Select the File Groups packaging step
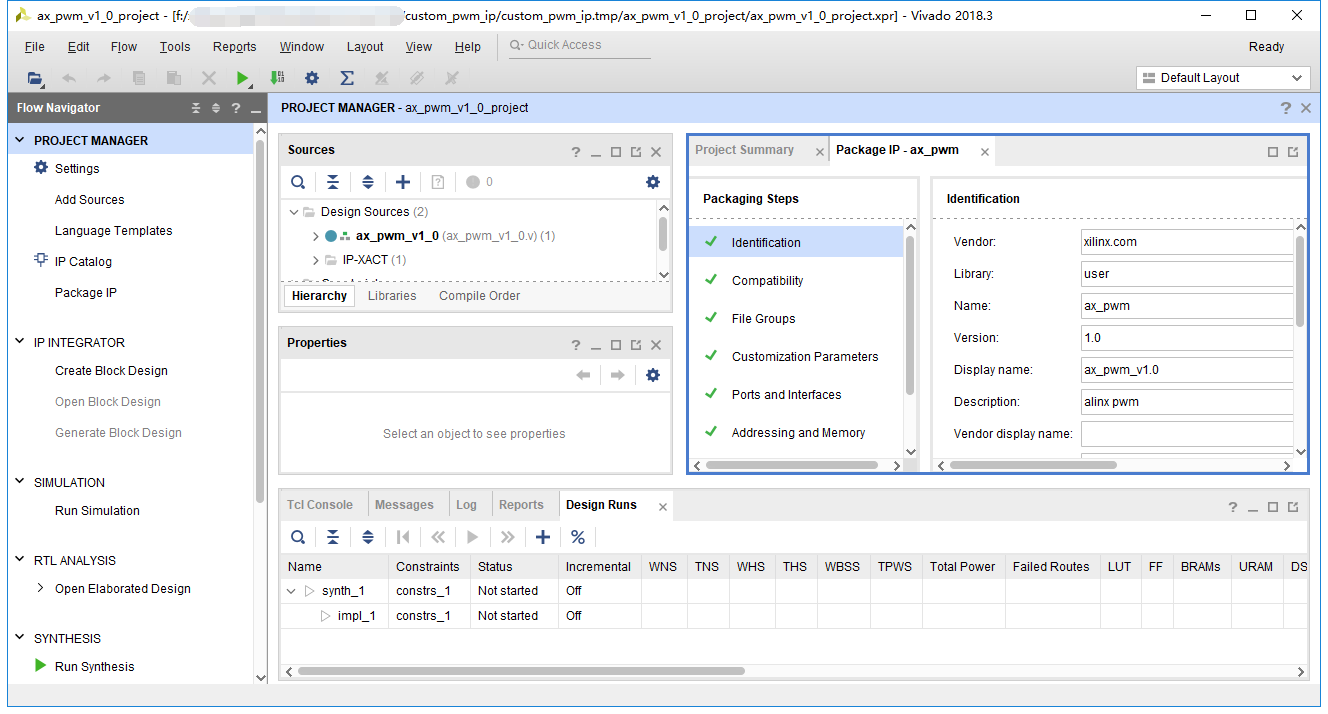The height and width of the screenshot is (714, 1328). pos(764,319)
